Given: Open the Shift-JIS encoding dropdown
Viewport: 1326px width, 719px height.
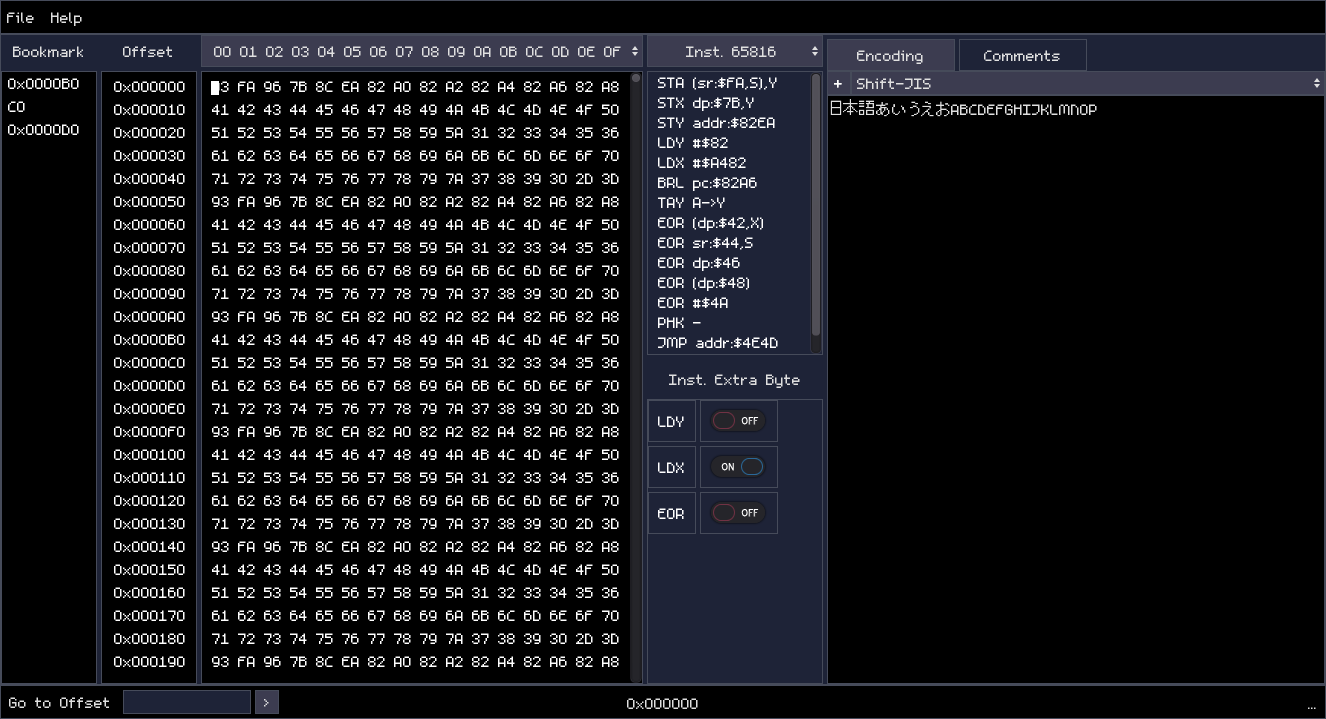Looking at the screenshot, I should click(1086, 84).
